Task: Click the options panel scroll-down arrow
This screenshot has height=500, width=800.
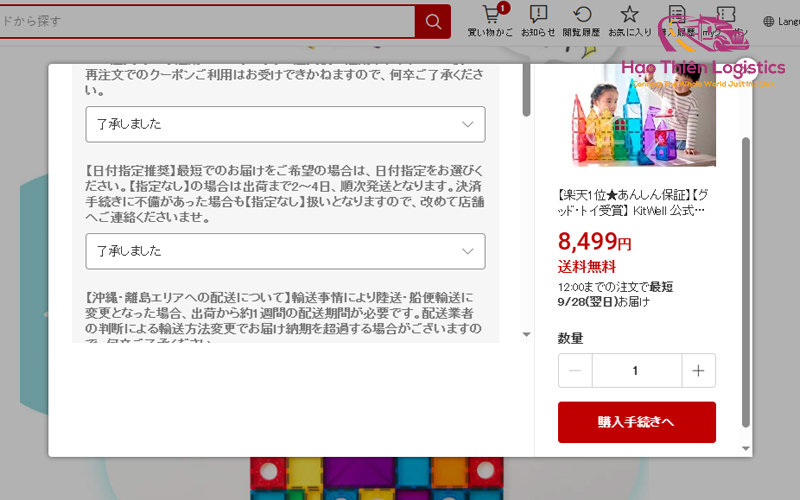Action: 527,335
